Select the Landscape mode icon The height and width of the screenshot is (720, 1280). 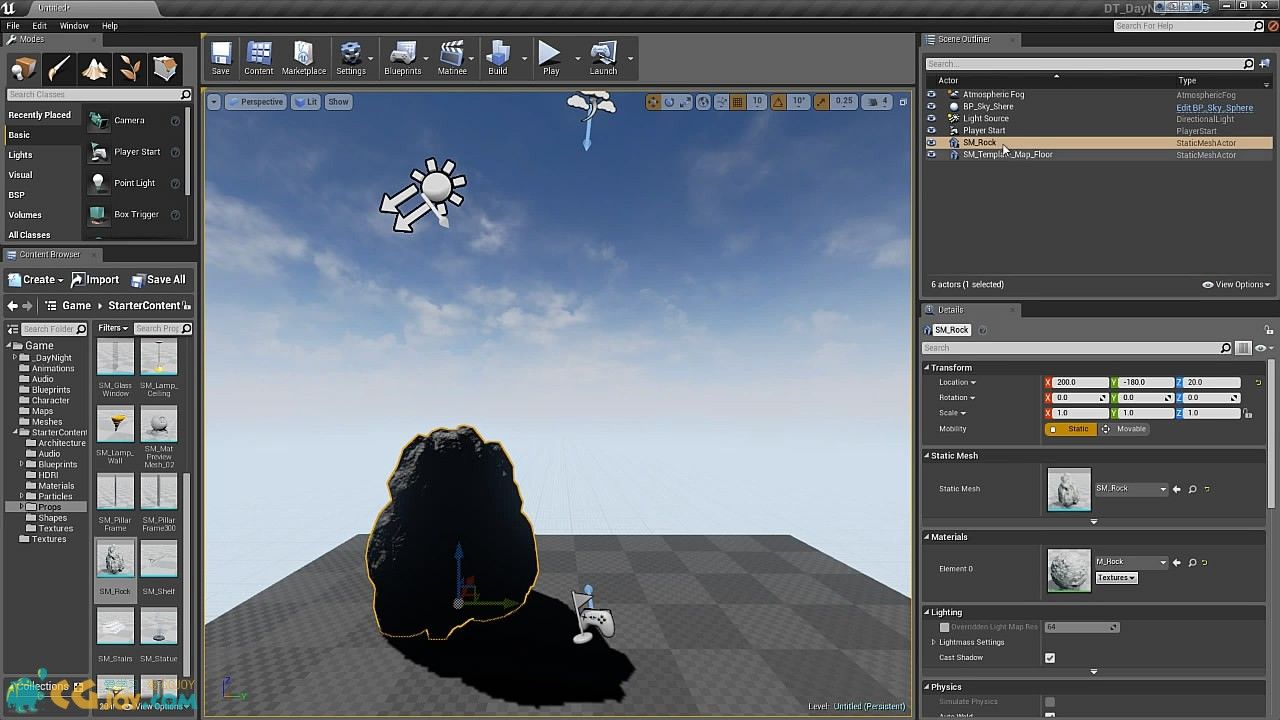tap(95, 68)
